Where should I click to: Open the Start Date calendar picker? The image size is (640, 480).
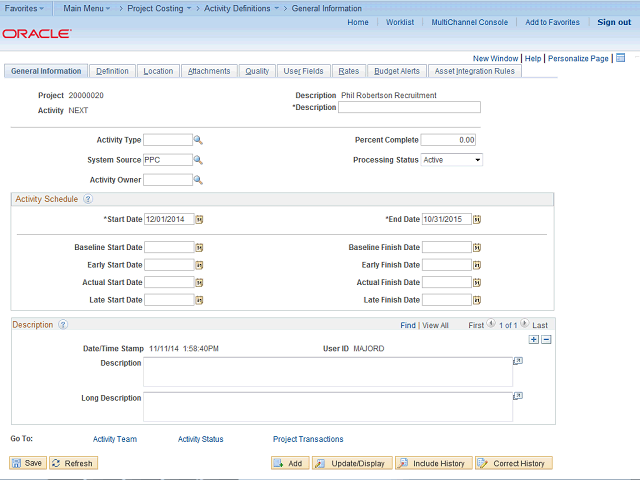pos(199,219)
